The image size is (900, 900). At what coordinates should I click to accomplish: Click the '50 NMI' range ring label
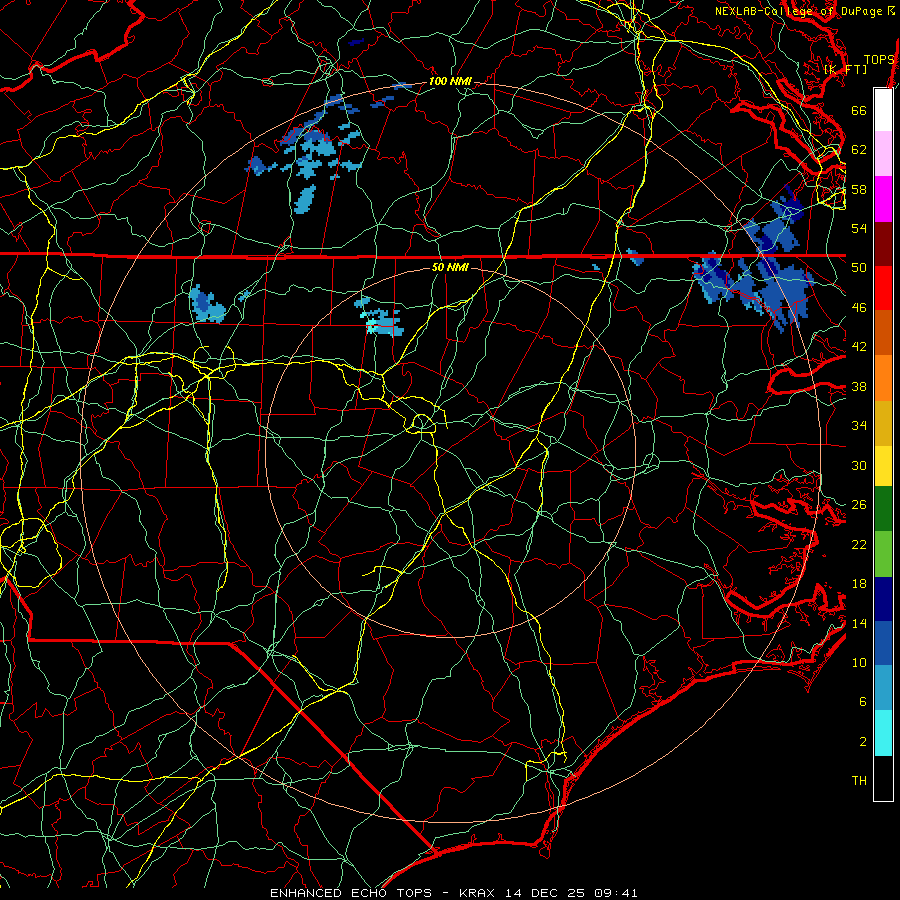[450, 267]
